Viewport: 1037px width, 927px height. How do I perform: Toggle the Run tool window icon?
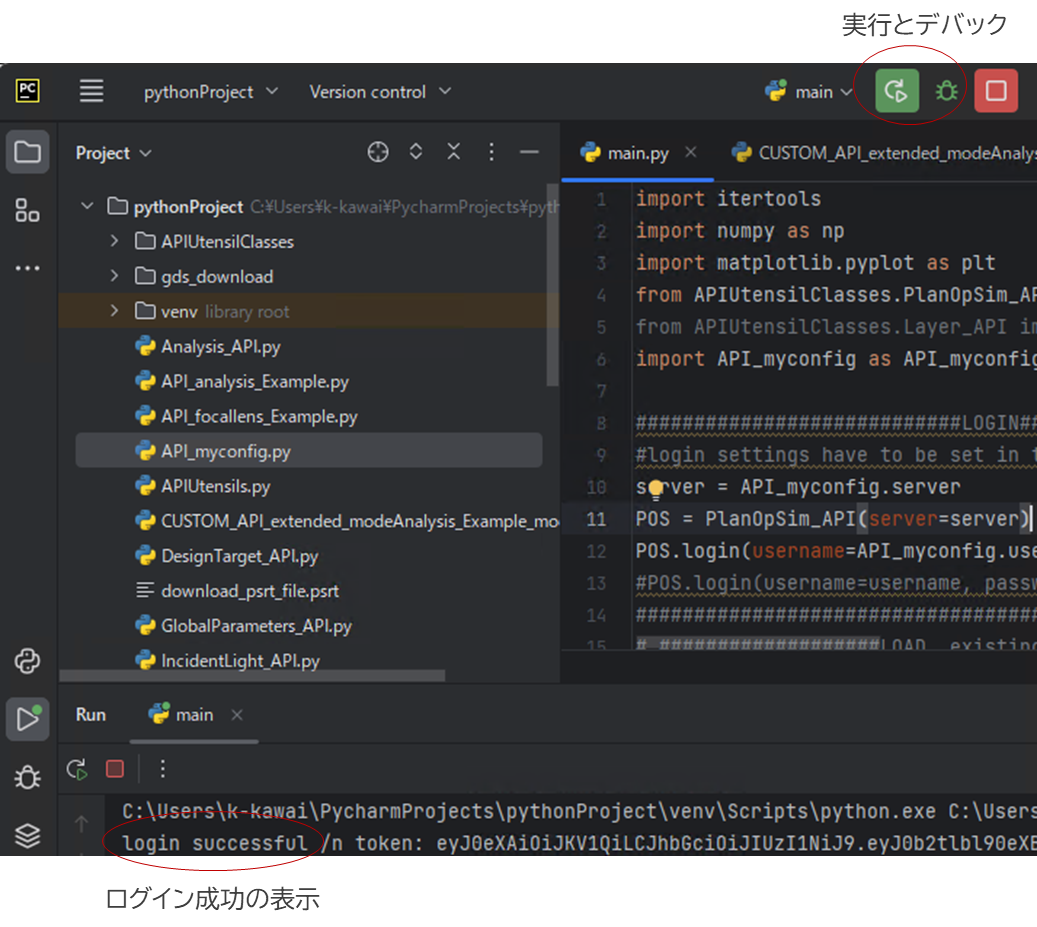(x=28, y=719)
